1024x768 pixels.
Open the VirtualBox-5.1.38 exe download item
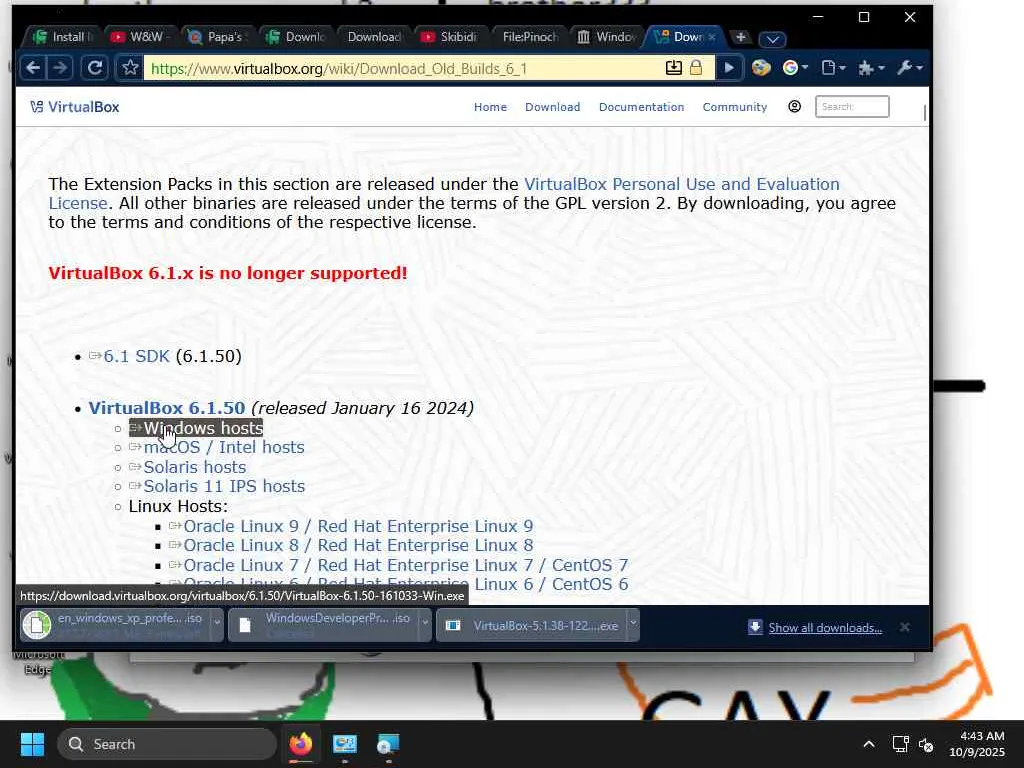(x=532, y=625)
